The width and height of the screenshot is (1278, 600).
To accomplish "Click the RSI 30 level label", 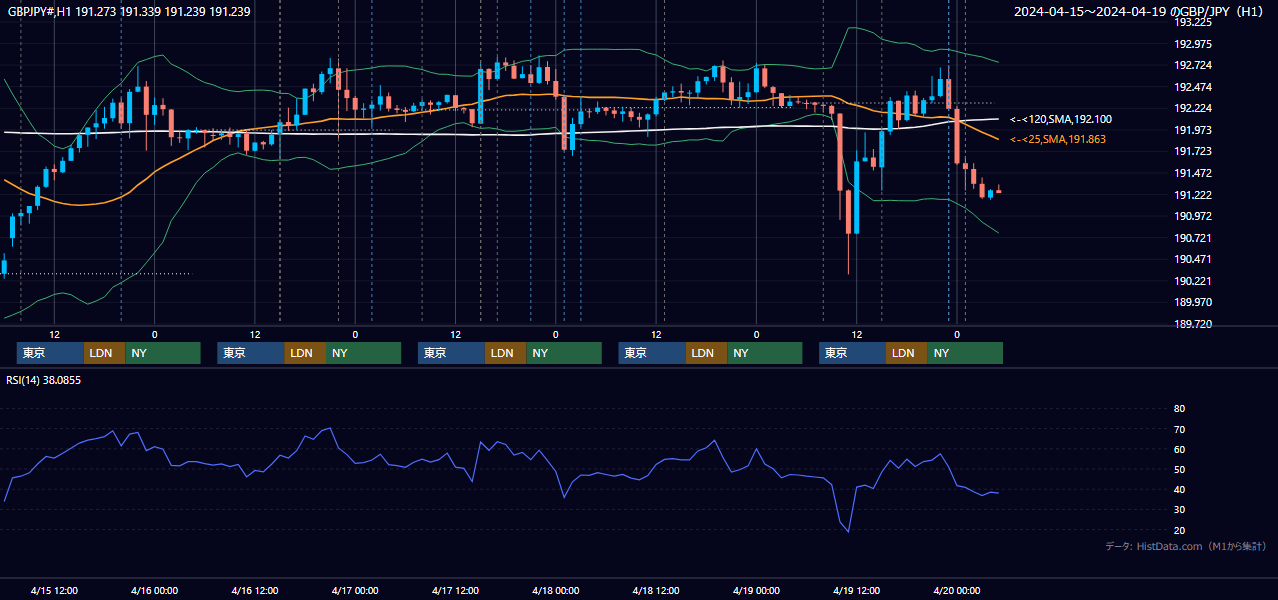I will tap(1179, 510).
